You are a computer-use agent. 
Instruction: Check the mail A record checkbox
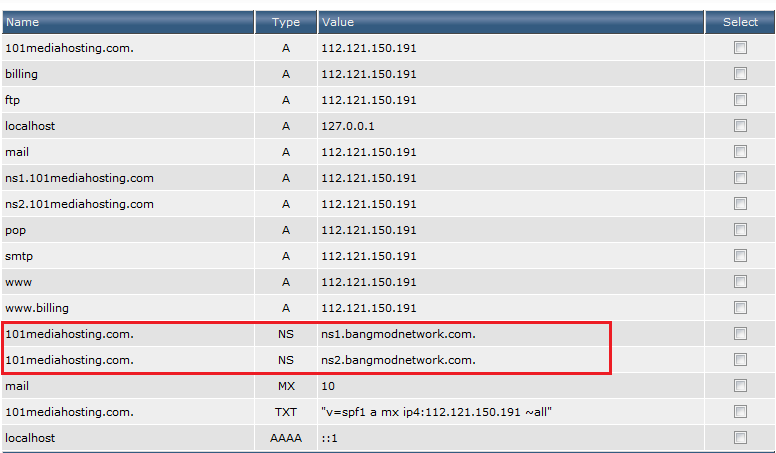[x=740, y=151]
